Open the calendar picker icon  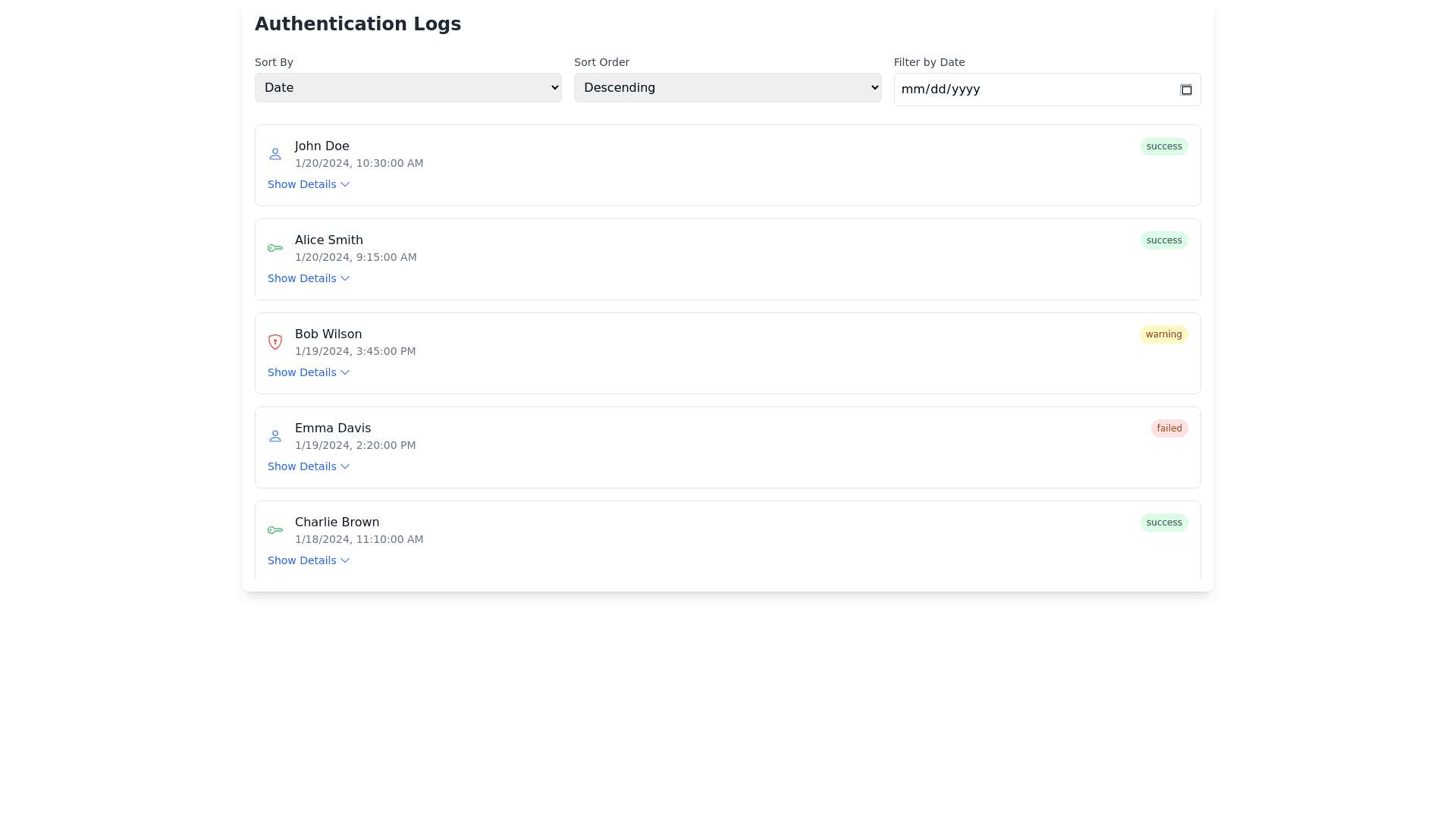click(x=1186, y=89)
